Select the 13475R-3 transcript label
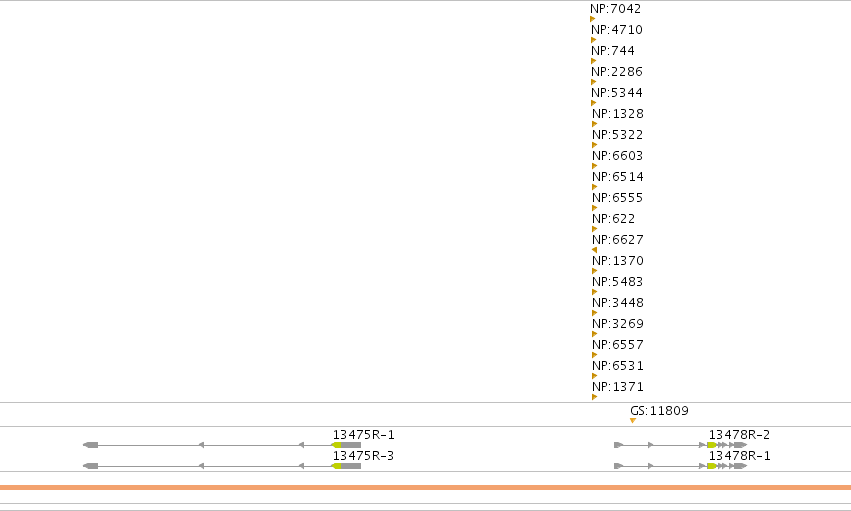The image size is (851, 511). point(364,456)
